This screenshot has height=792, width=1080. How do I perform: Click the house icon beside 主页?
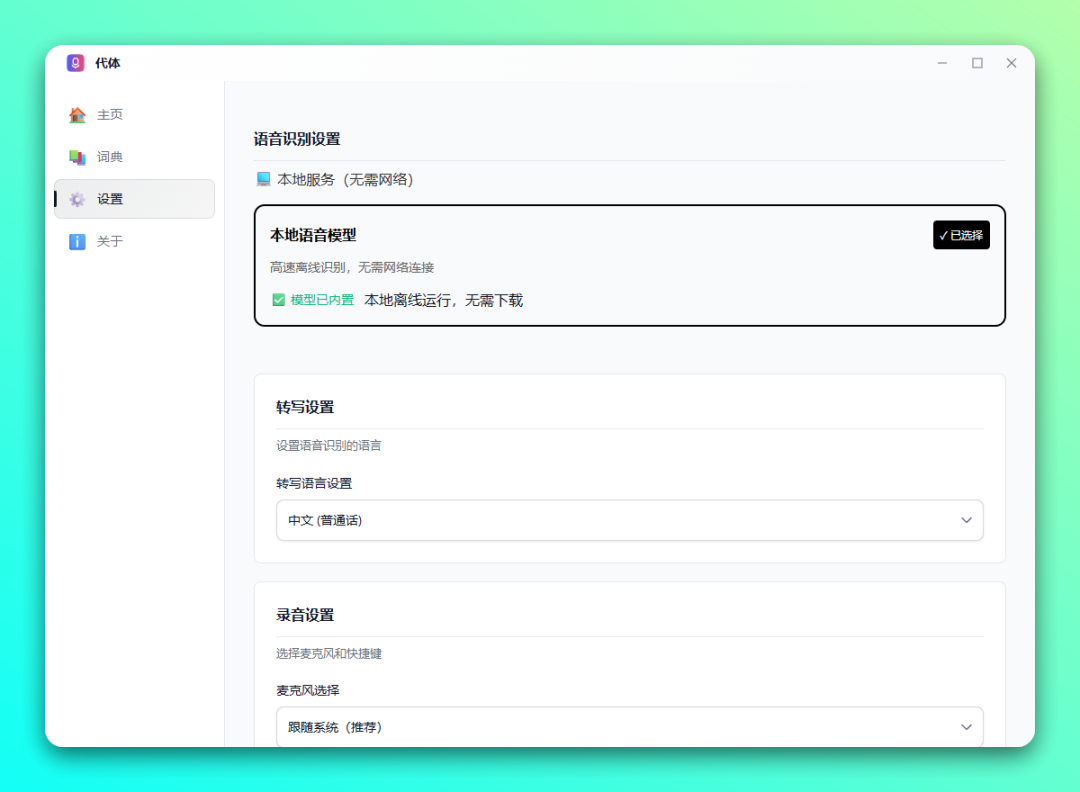(x=77, y=115)
